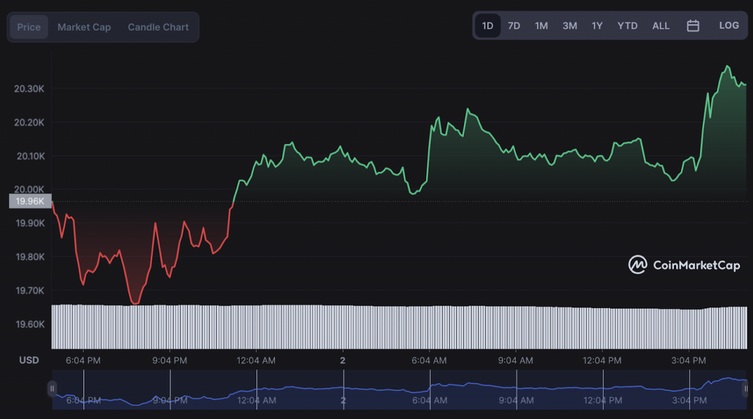This screenshot has height=419, width=753.
Task: Click the CoinMarketCap logo watermark
Action: click(684, 265)
